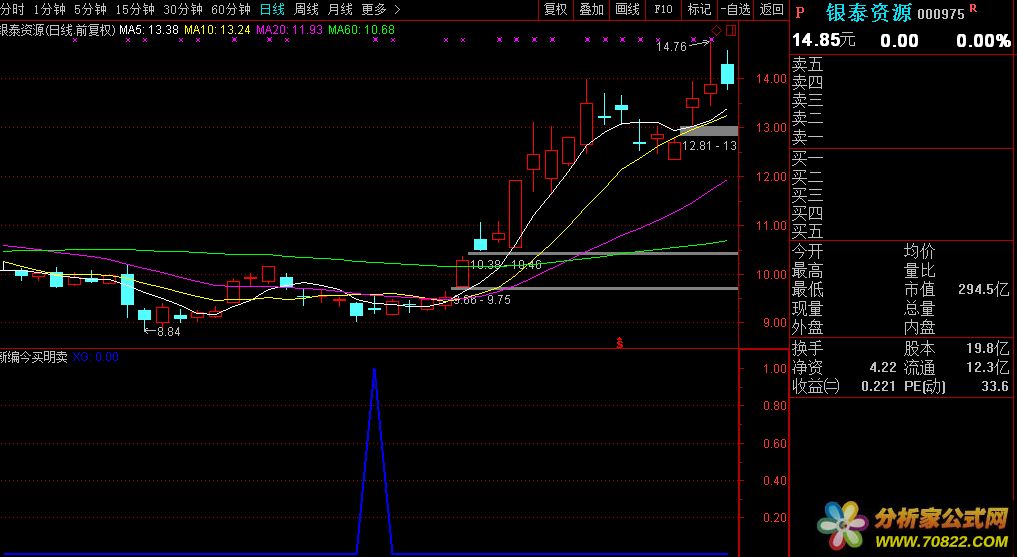
Task: Switch to 分时 intraday chart tab
Action: pyautogui.click(x=12, y=9)
